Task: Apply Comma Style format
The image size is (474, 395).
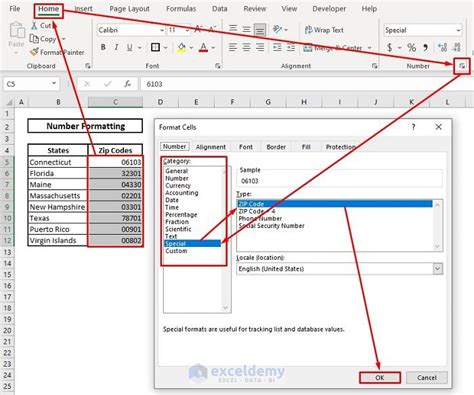Action: click(x=426, y=48)
